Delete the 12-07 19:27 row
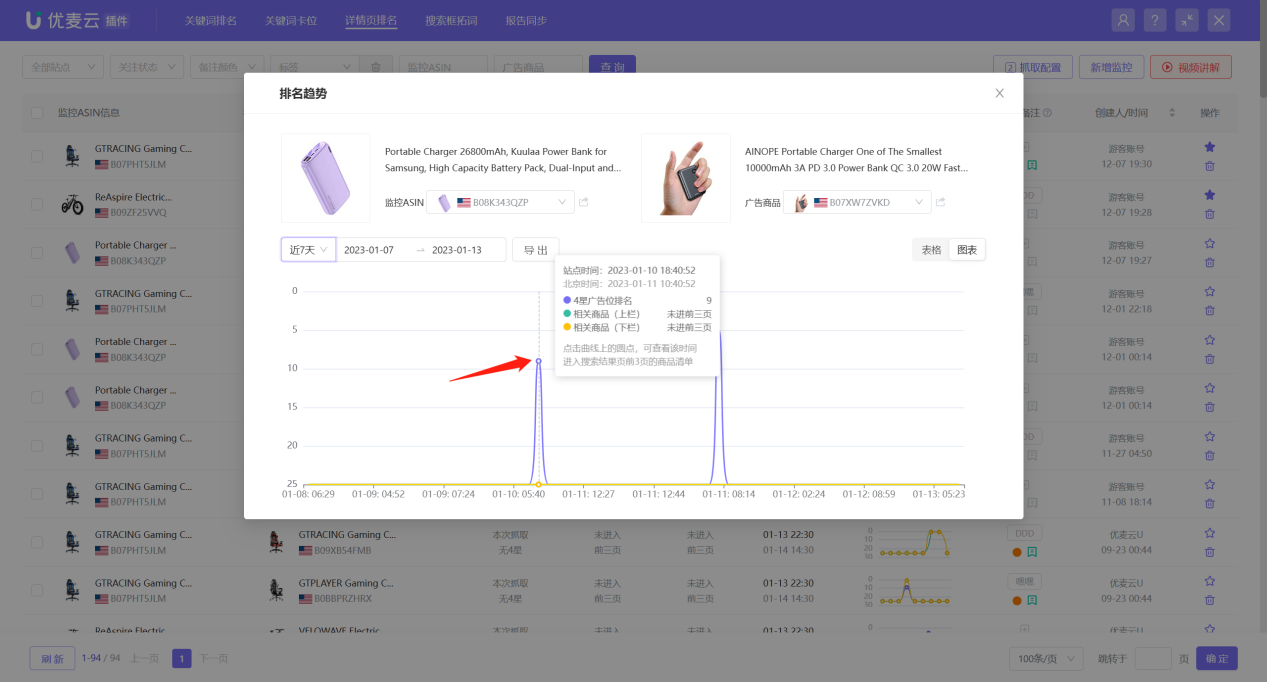The width and height of the screenshot is (1267, 682). point(1209,262)
